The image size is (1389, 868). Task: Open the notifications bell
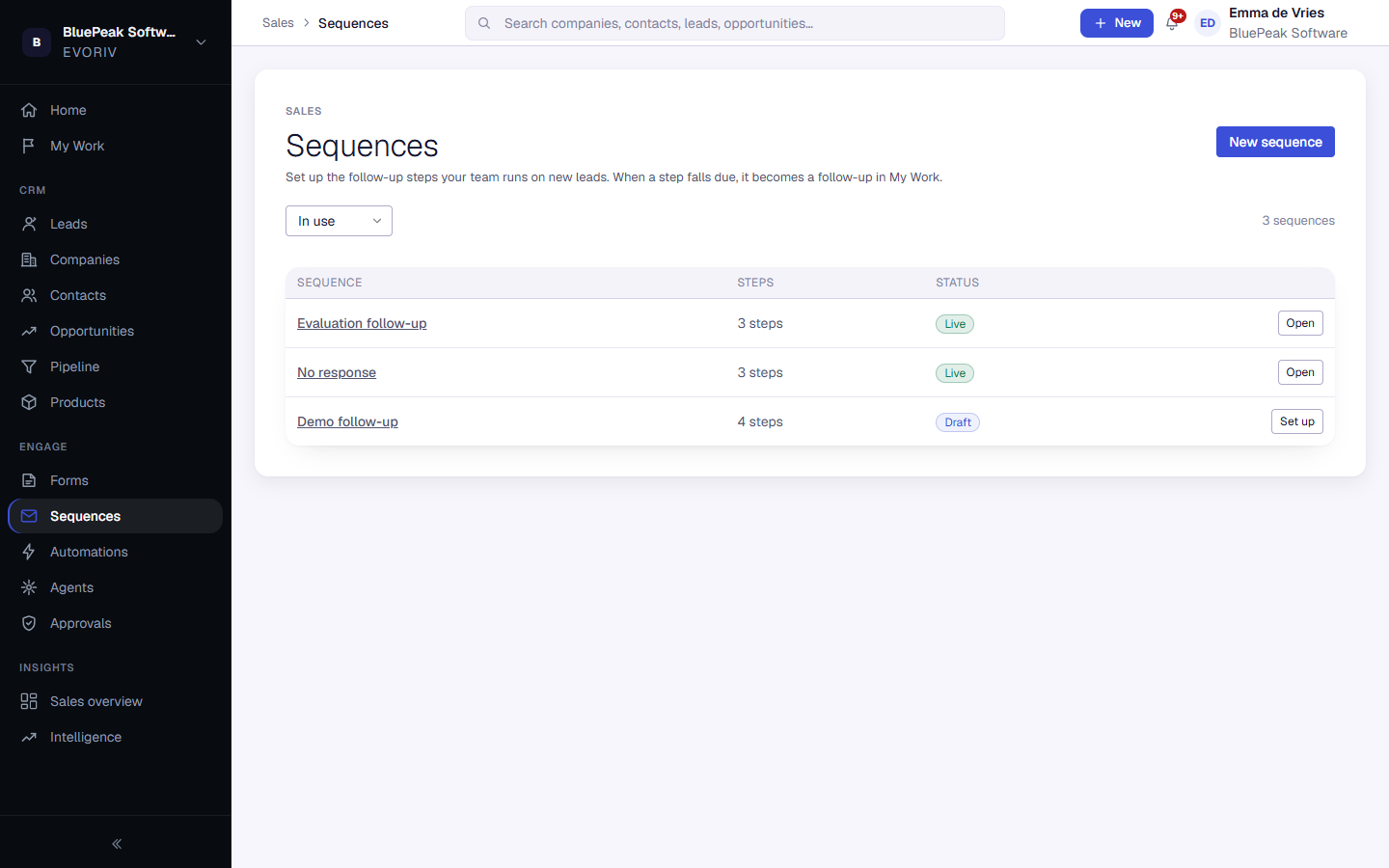[x=1173, y=23]
